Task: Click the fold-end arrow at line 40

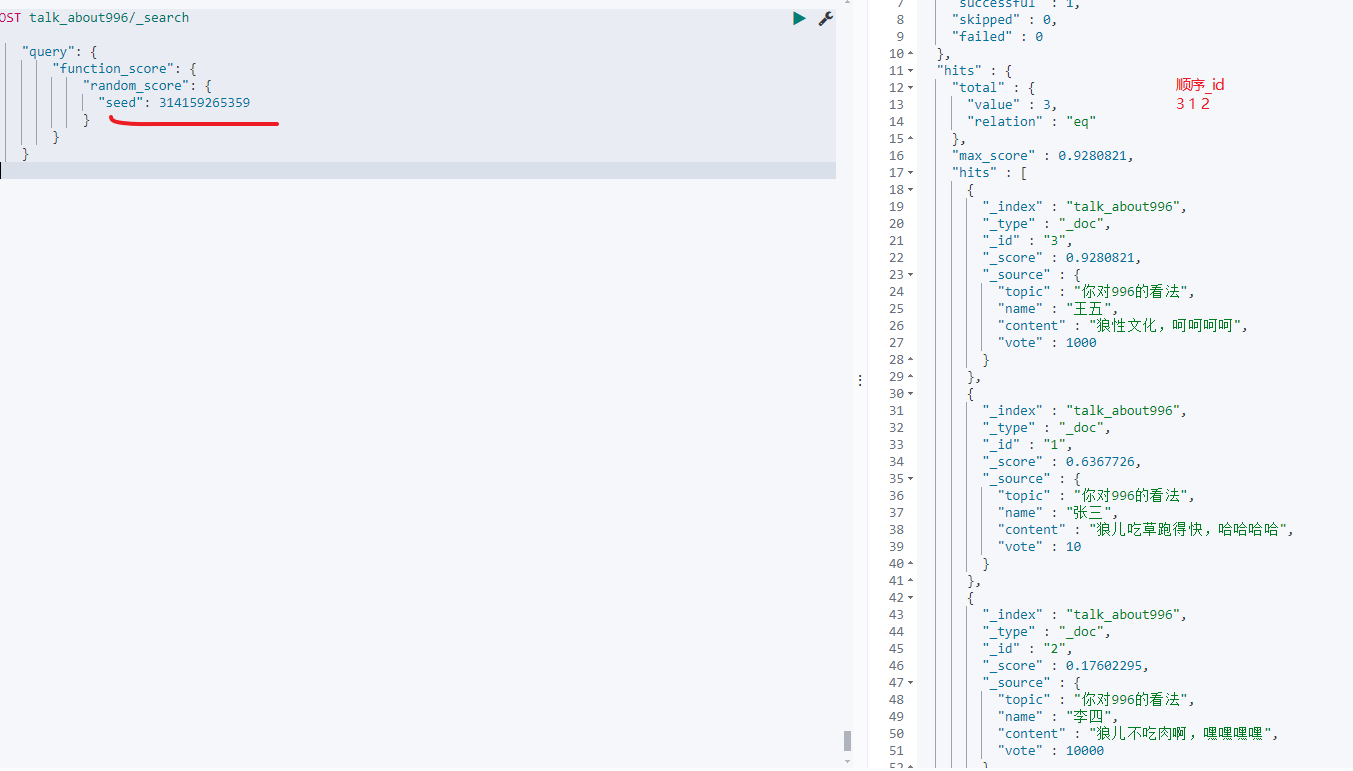Action: click(x=911, y=564)
